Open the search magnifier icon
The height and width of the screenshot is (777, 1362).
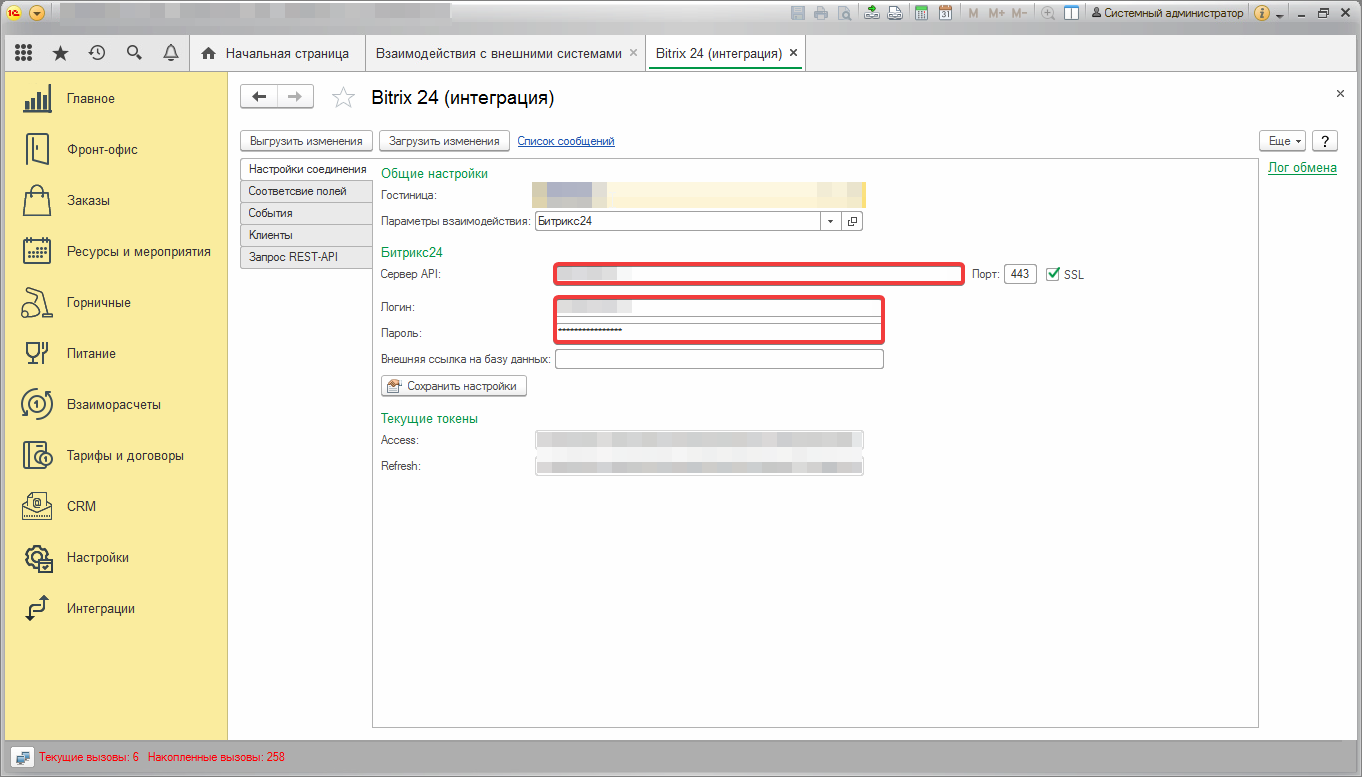coord(134,53)
